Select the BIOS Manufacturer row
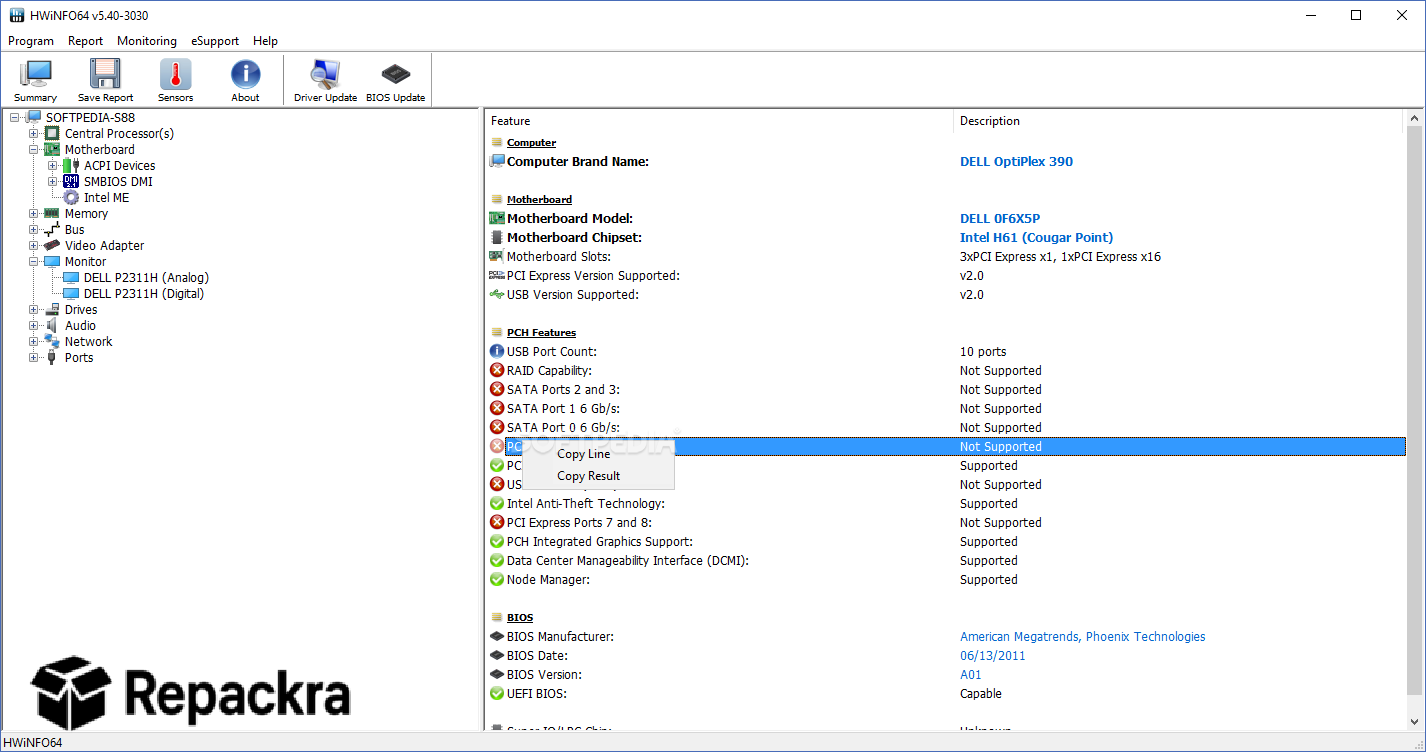 click(946, 637)
